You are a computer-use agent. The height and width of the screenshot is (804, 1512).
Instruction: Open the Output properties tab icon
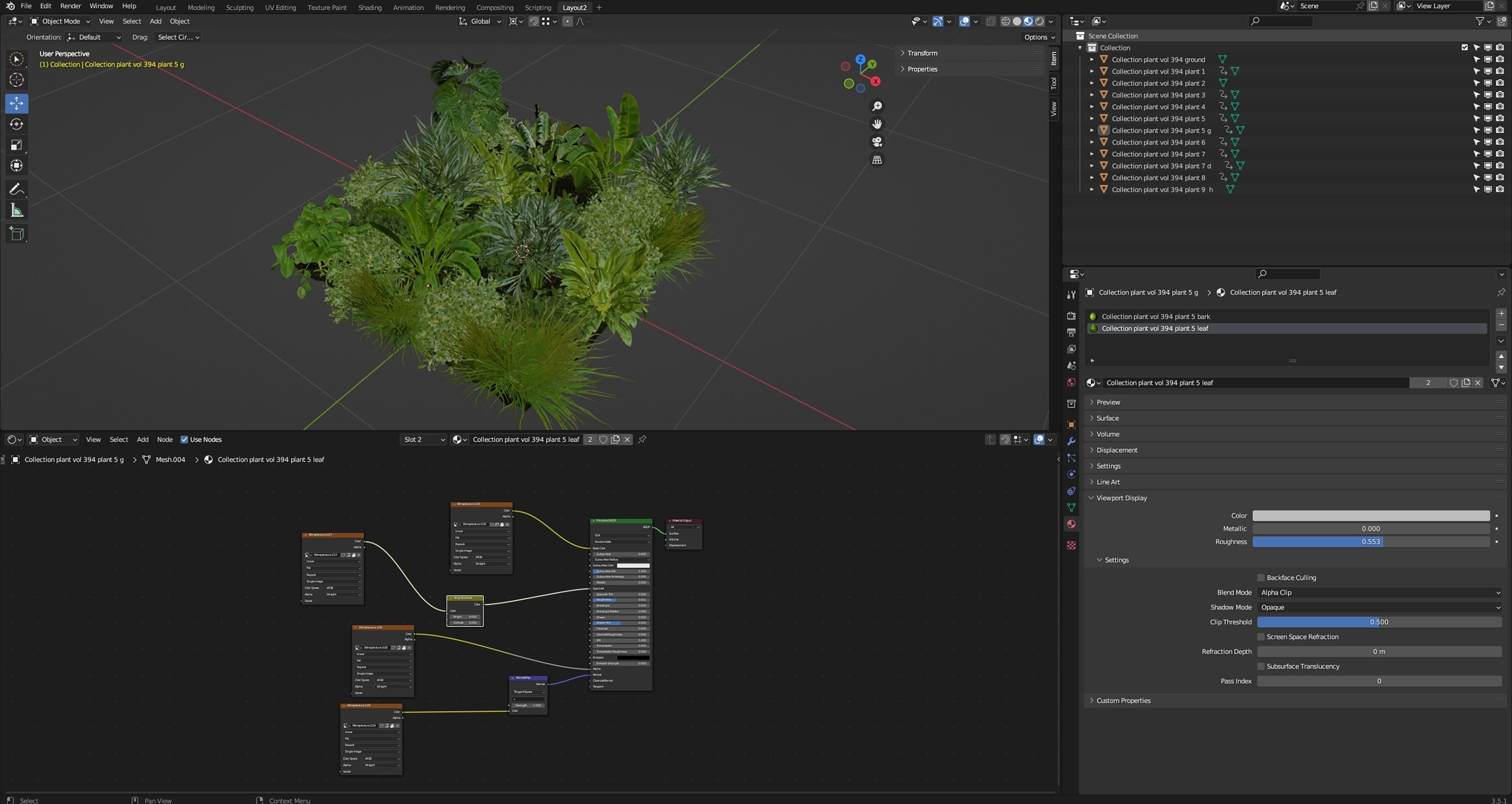coord(1071,332)
